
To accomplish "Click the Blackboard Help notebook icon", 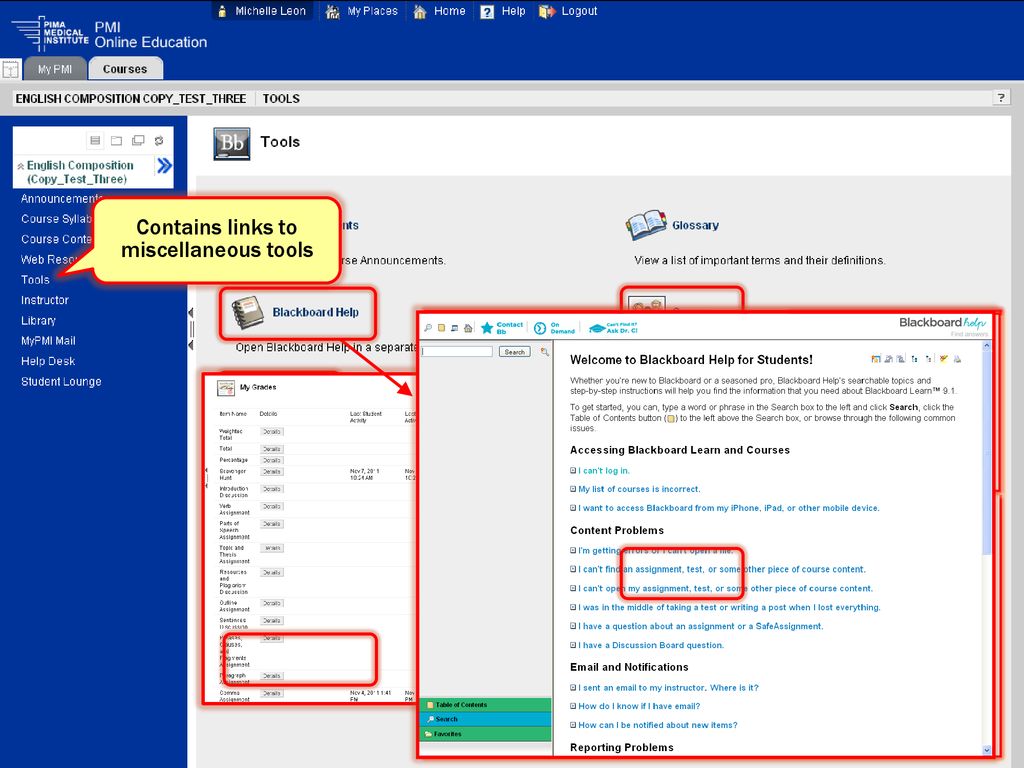I will (248, 313).
